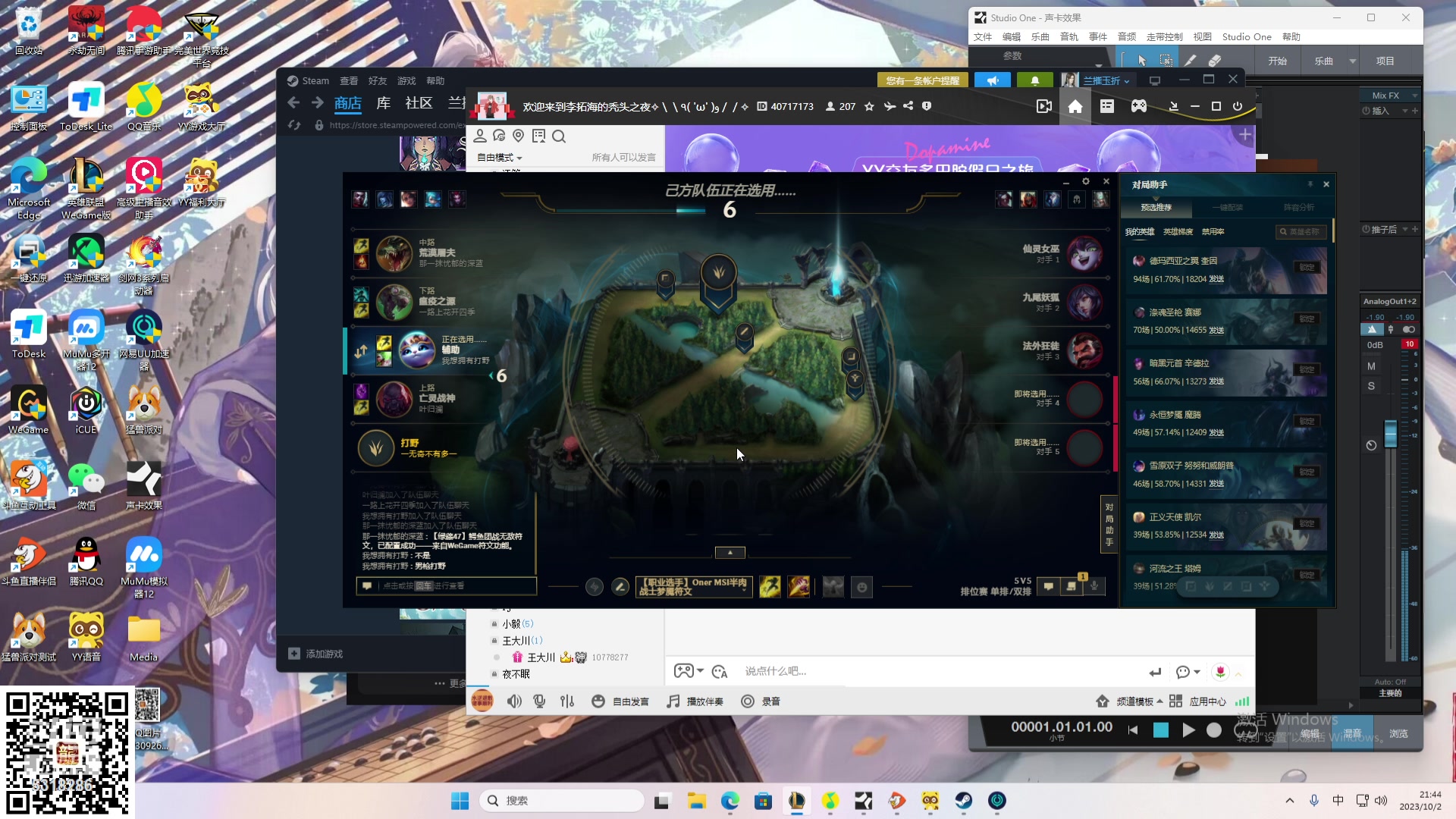Image resolution: width=1456 pixels, height=819 pixels.
Task: Open the Studio One 走带控制 menu
Action: point(1165,37)
